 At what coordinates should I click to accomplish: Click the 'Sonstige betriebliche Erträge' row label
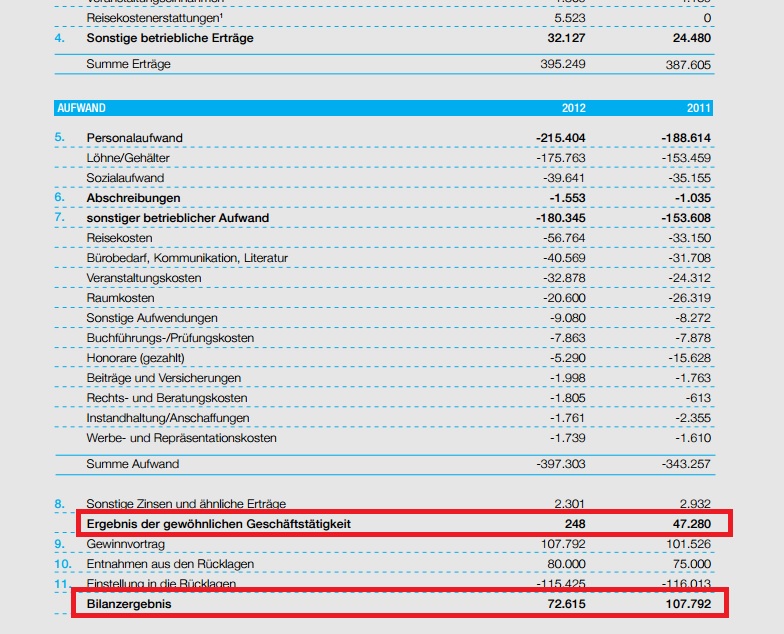pyautogui.click(x=170, y=38)
